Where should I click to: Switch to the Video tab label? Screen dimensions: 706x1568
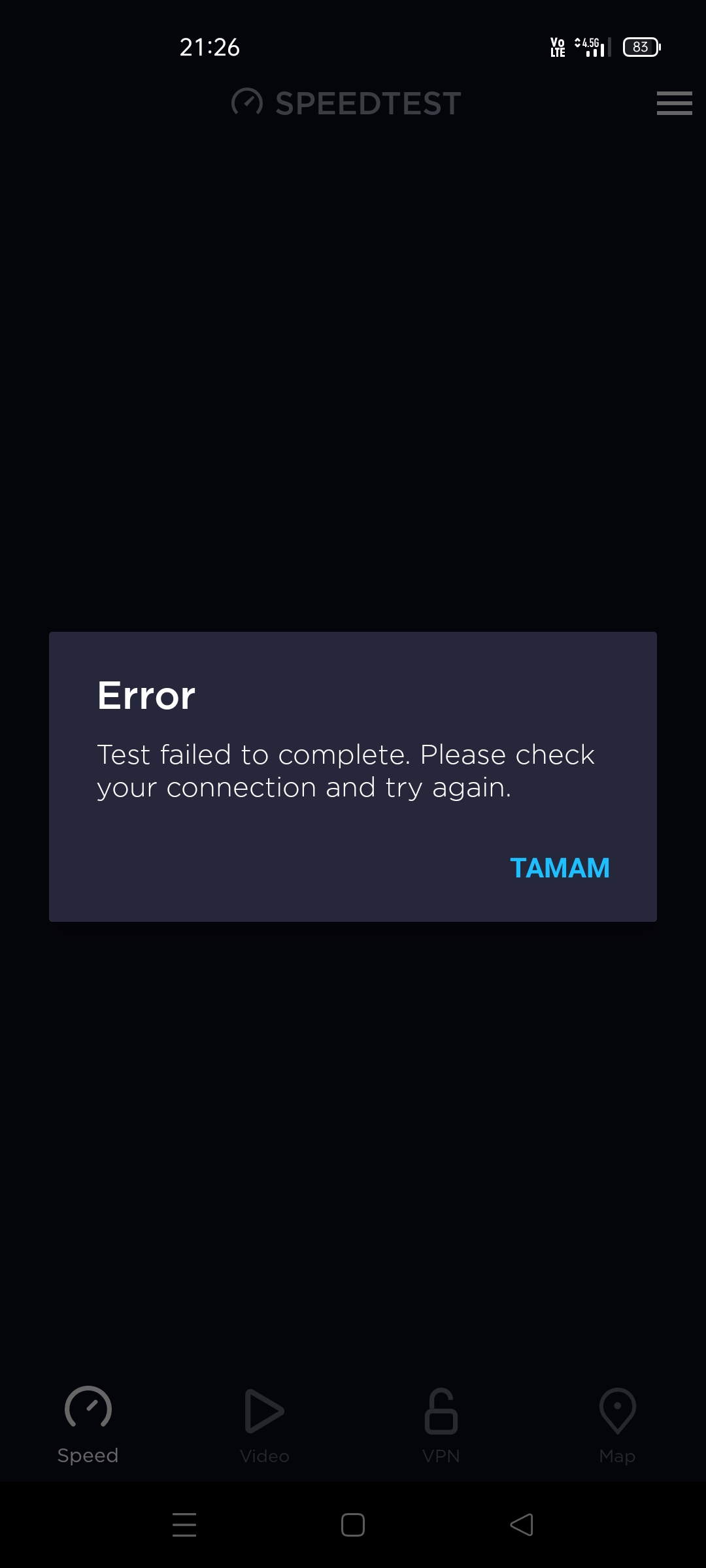[x=264, y=1456]
